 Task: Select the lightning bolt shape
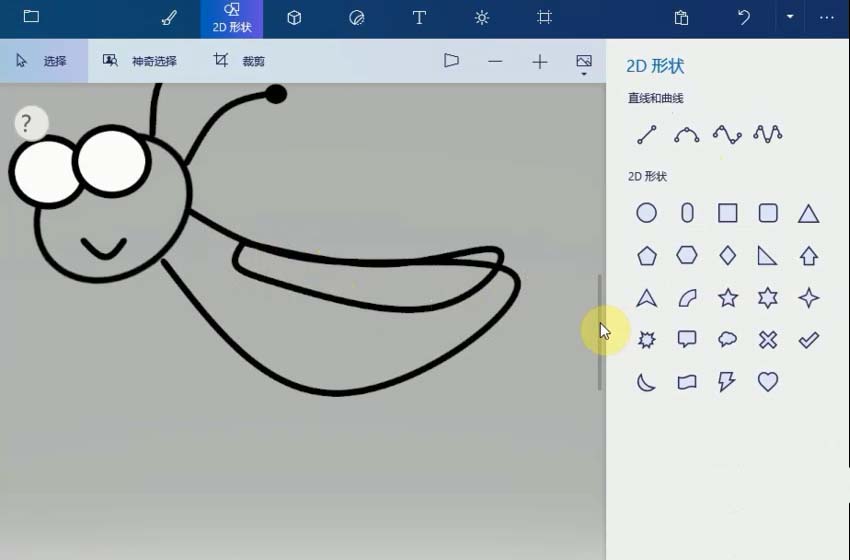pyautogui.click(x=726, y=382)
